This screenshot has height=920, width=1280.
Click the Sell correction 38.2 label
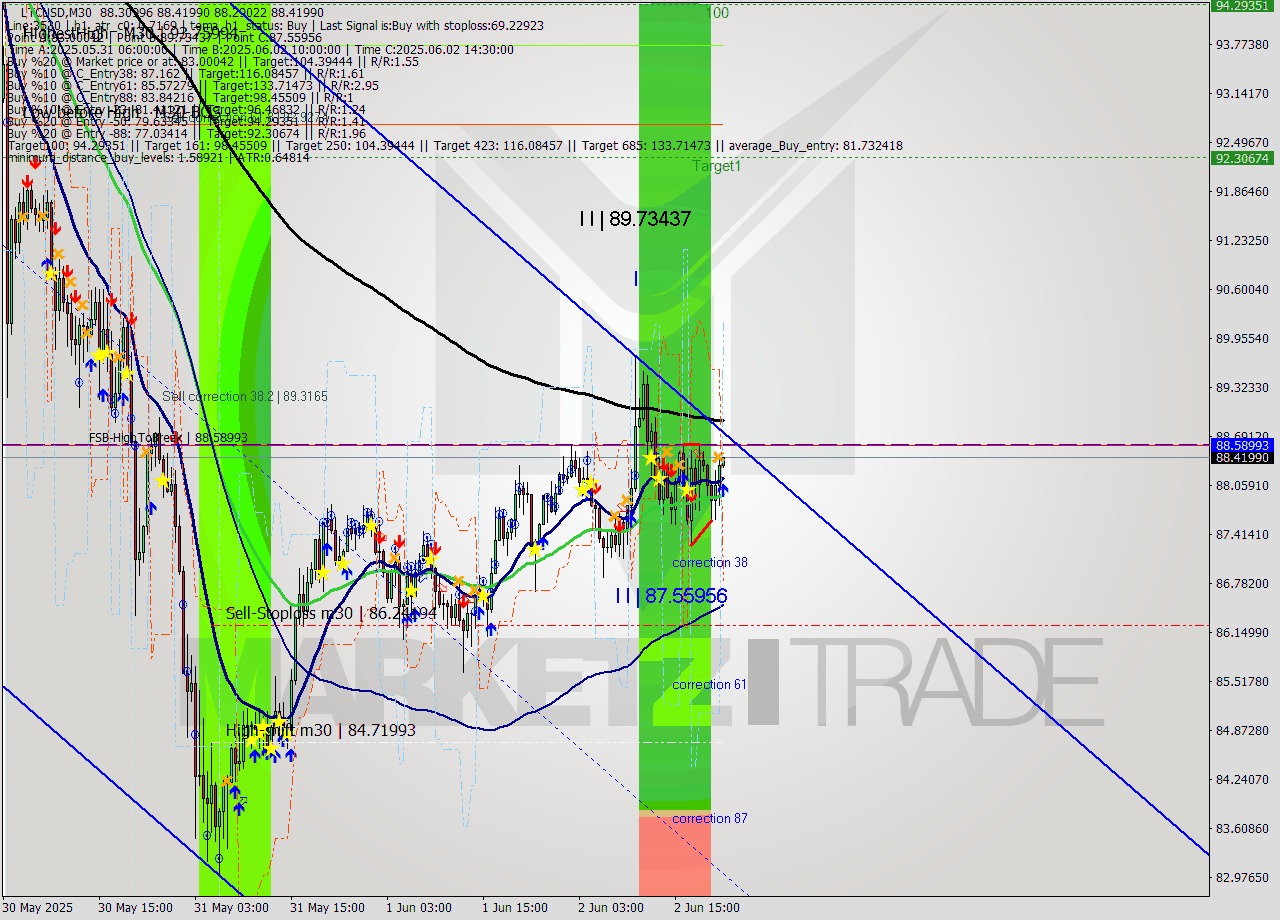coord(246,396)
